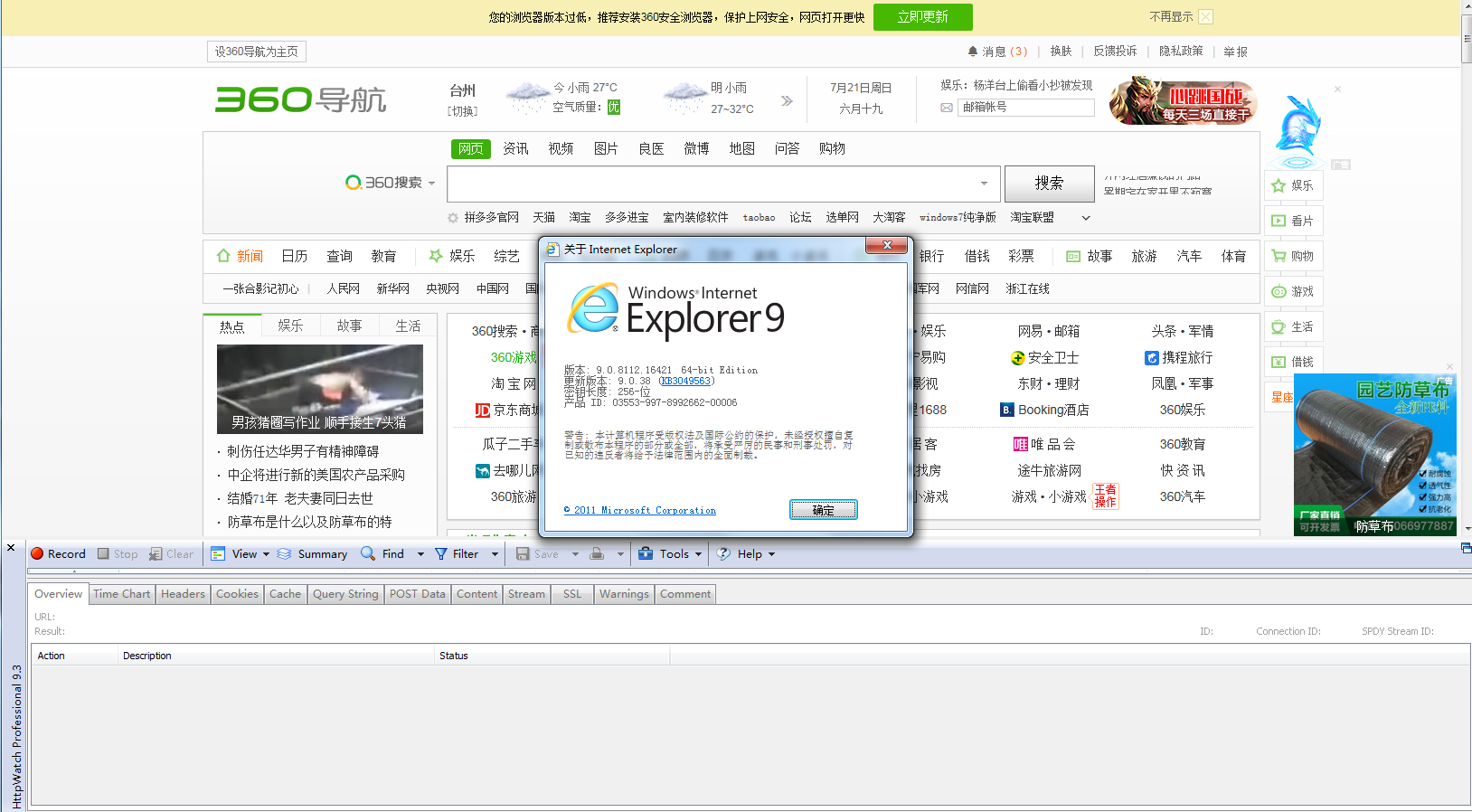Click the Filter funnel icon
The height and width of the screenshot is (812, 1472).
coord(441,554)
